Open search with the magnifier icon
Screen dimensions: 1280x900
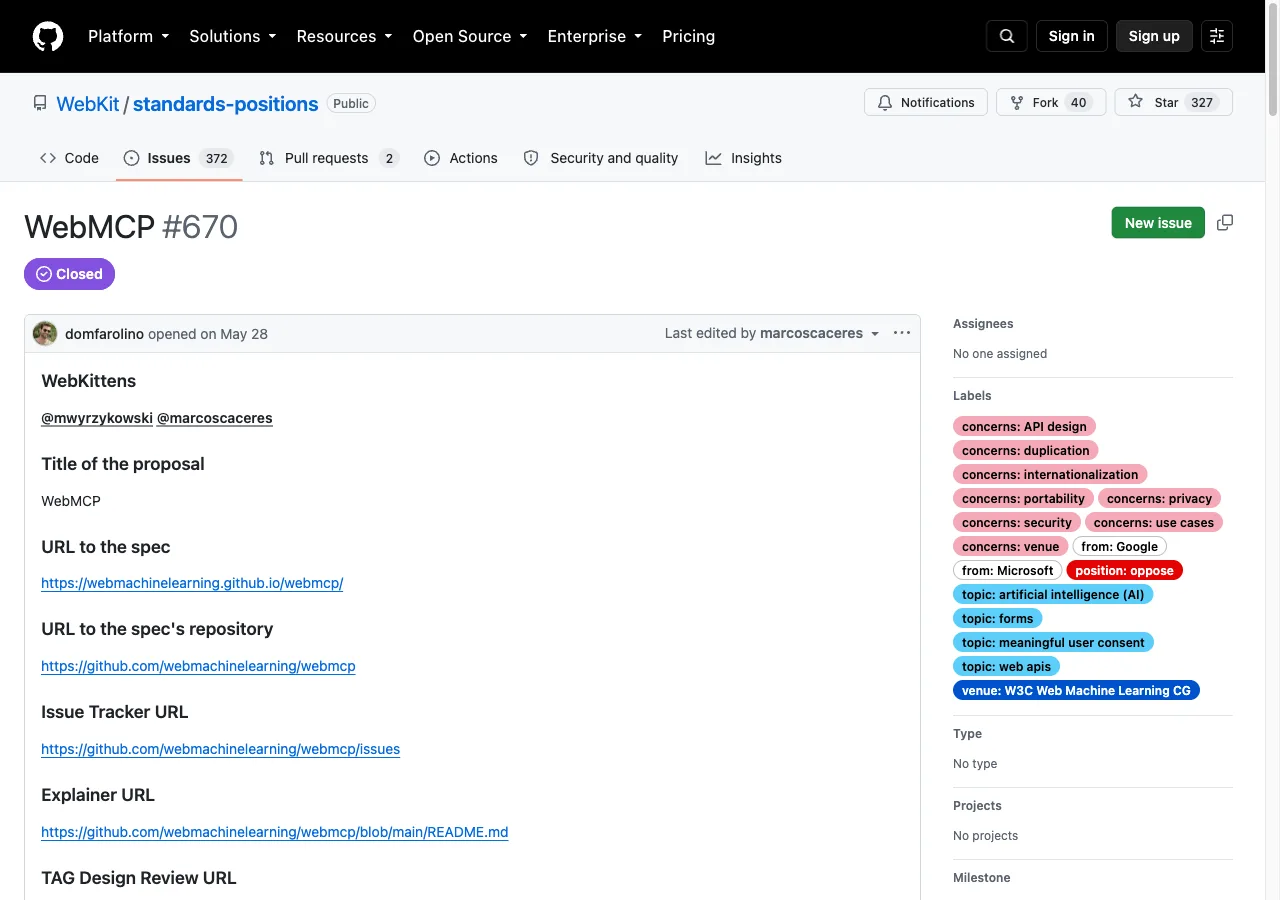(x=1007, y=36)
